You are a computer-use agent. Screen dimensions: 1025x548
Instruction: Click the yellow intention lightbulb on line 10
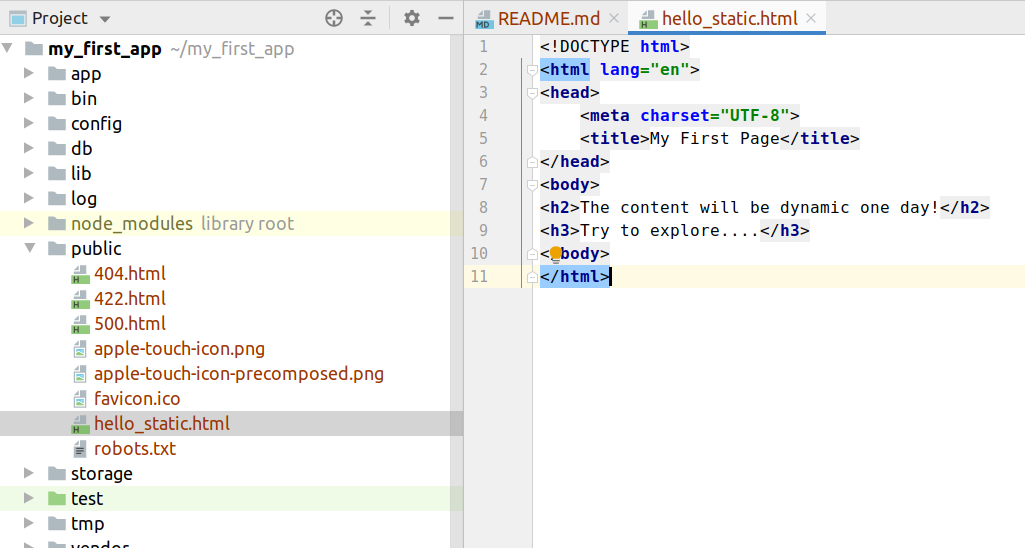pyautogui.click(x=556, y=254)
